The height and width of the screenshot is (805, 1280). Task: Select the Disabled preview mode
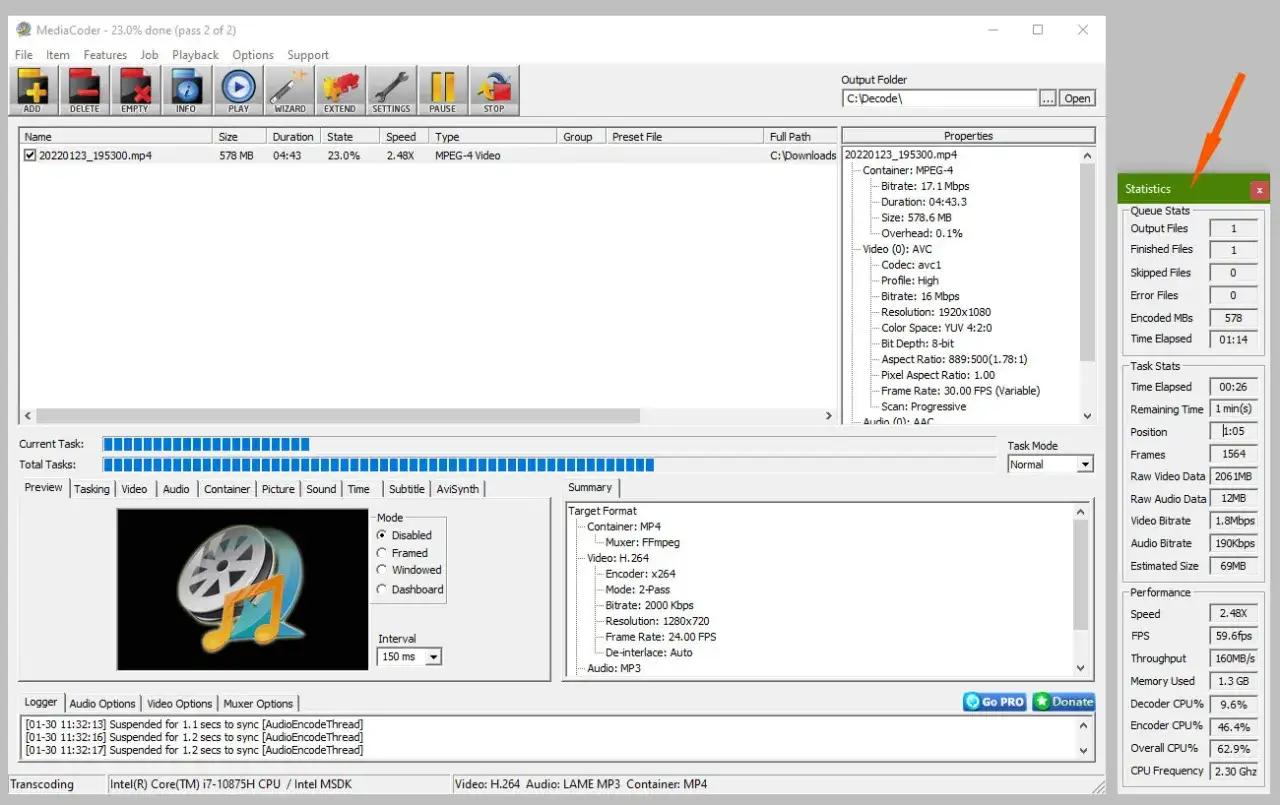(x=382, y=535)
